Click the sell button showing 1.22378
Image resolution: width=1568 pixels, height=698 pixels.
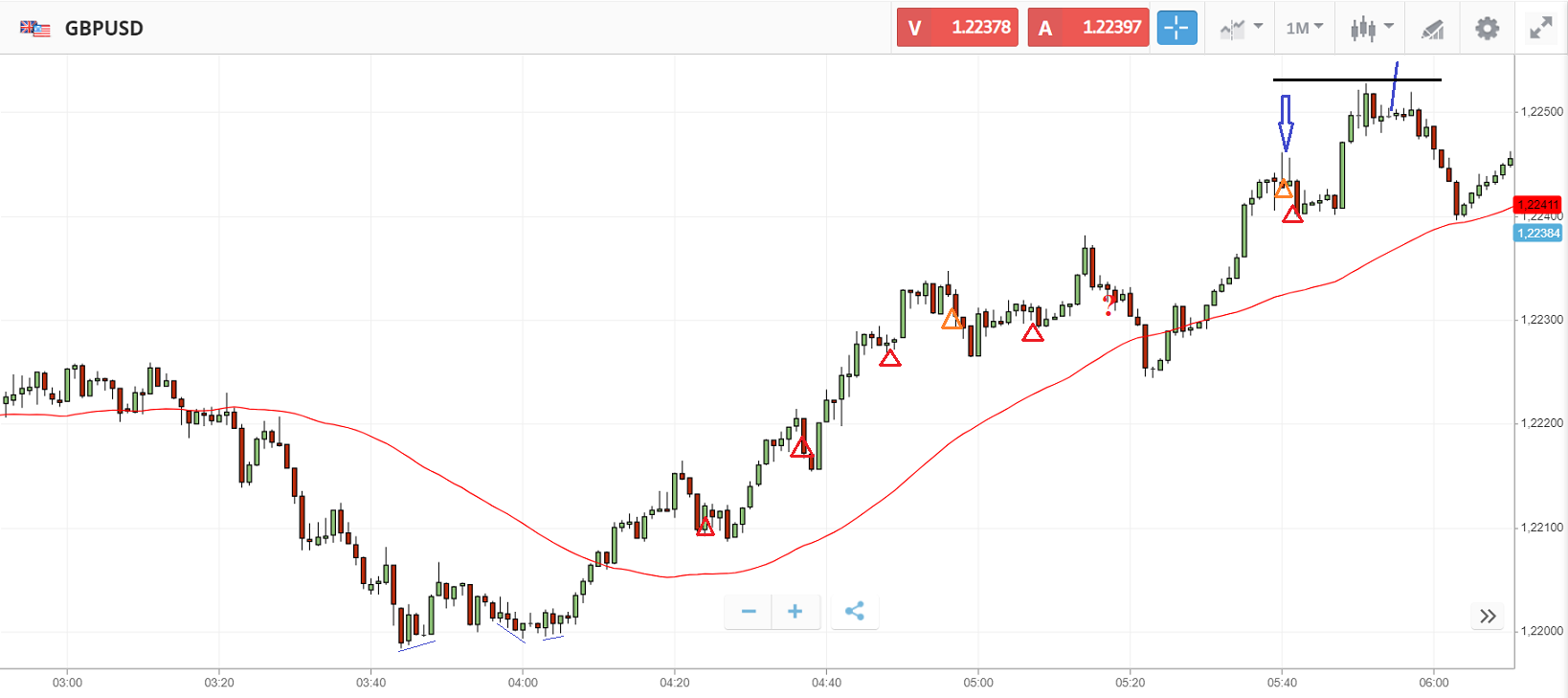(957, 28)
